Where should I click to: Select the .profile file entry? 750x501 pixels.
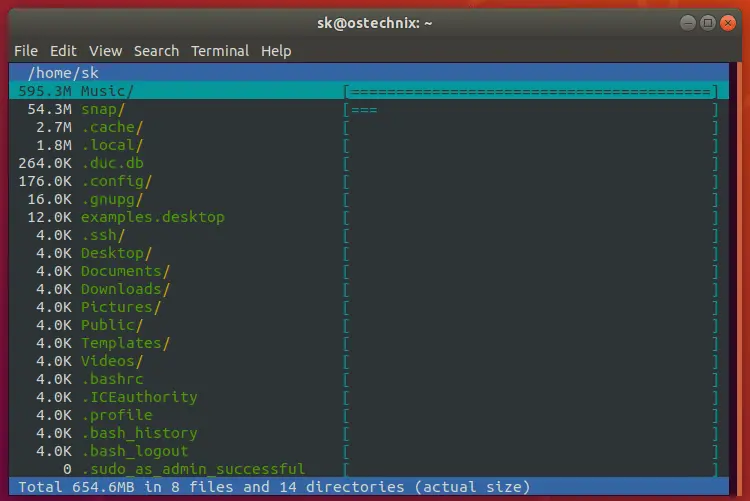click(x=117, y=415)
